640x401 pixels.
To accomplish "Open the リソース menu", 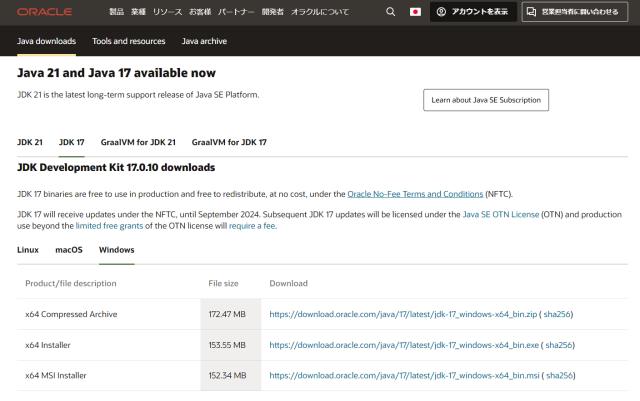I will (167, 12).
